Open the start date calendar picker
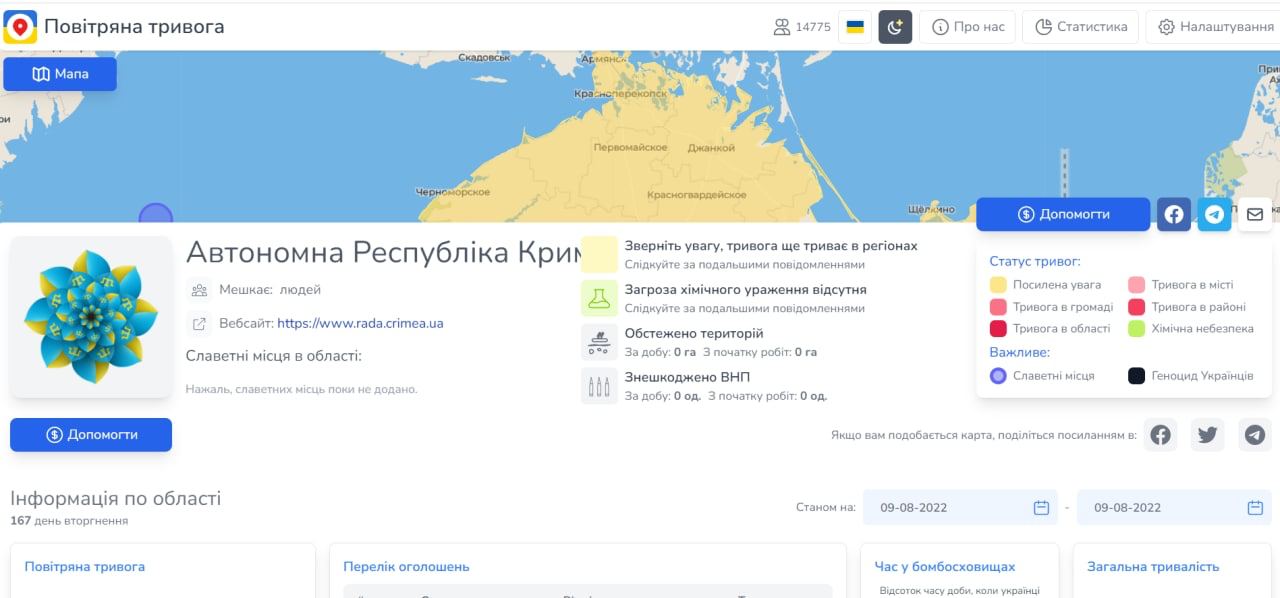The width and height of the screenshot is (1280, 598). coord(1041,507)
